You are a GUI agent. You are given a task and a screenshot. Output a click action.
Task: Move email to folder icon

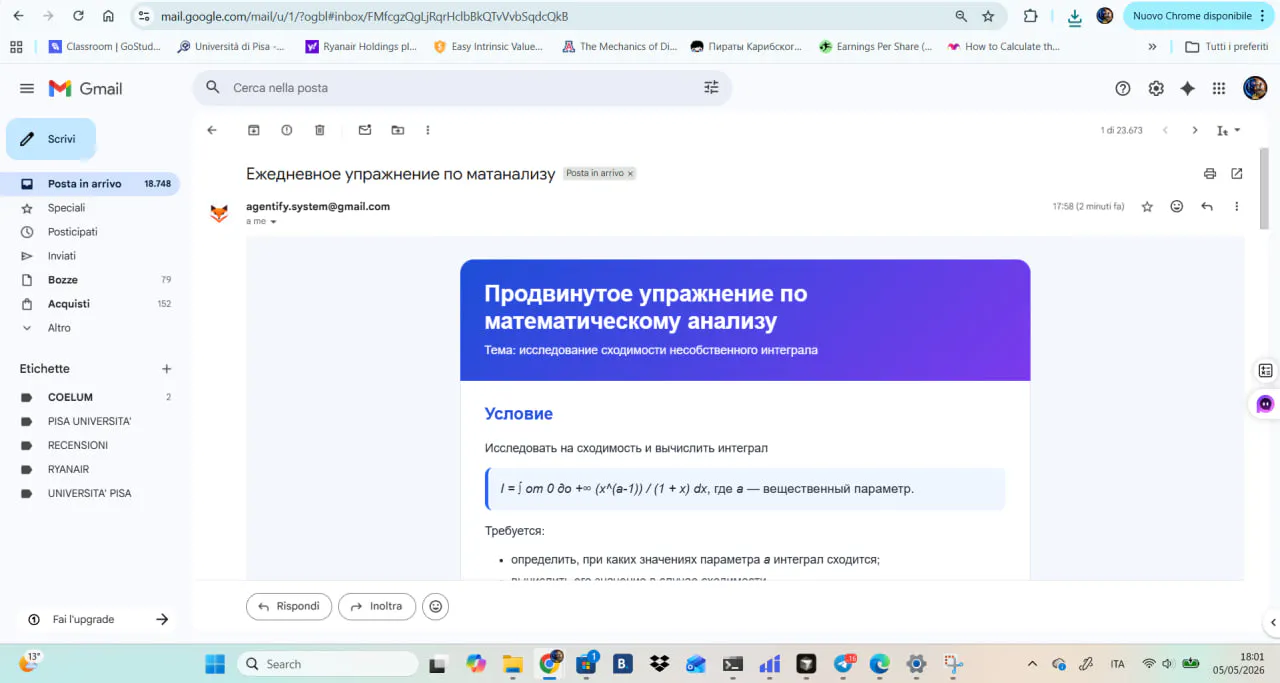pyautogui.click(x=398, y=130)
